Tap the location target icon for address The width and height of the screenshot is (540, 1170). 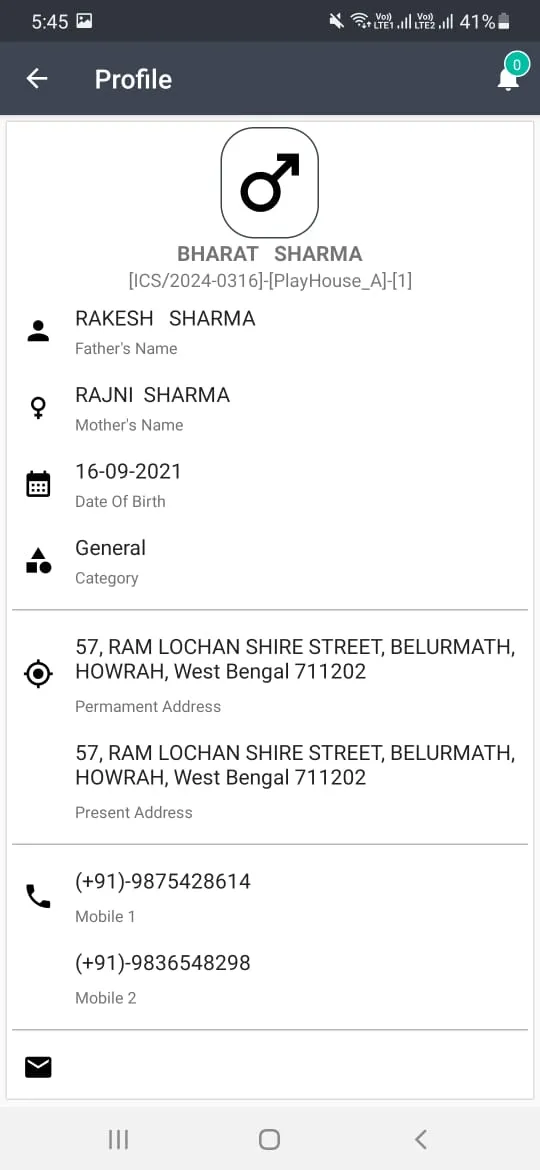(x=38, y=674)
